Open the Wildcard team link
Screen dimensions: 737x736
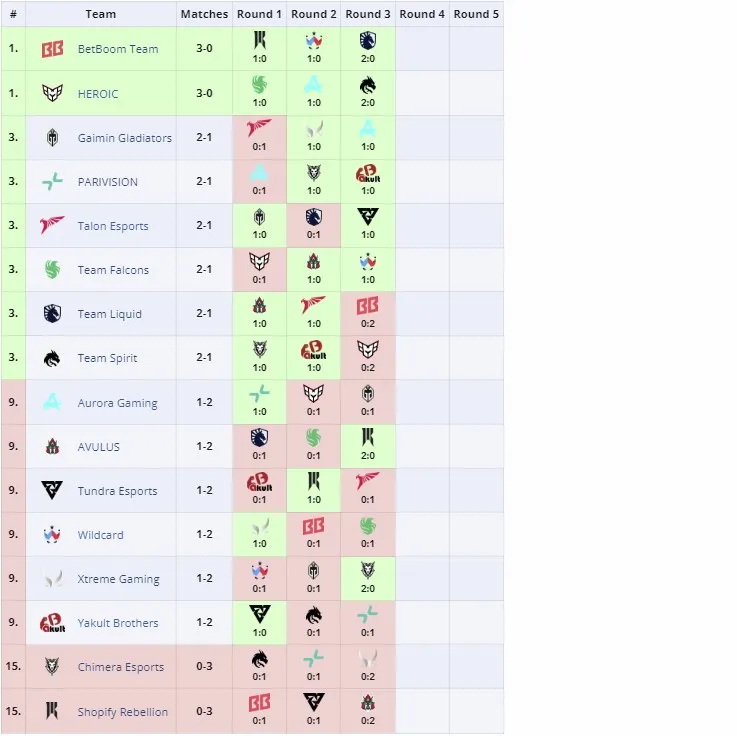(101, 535)
